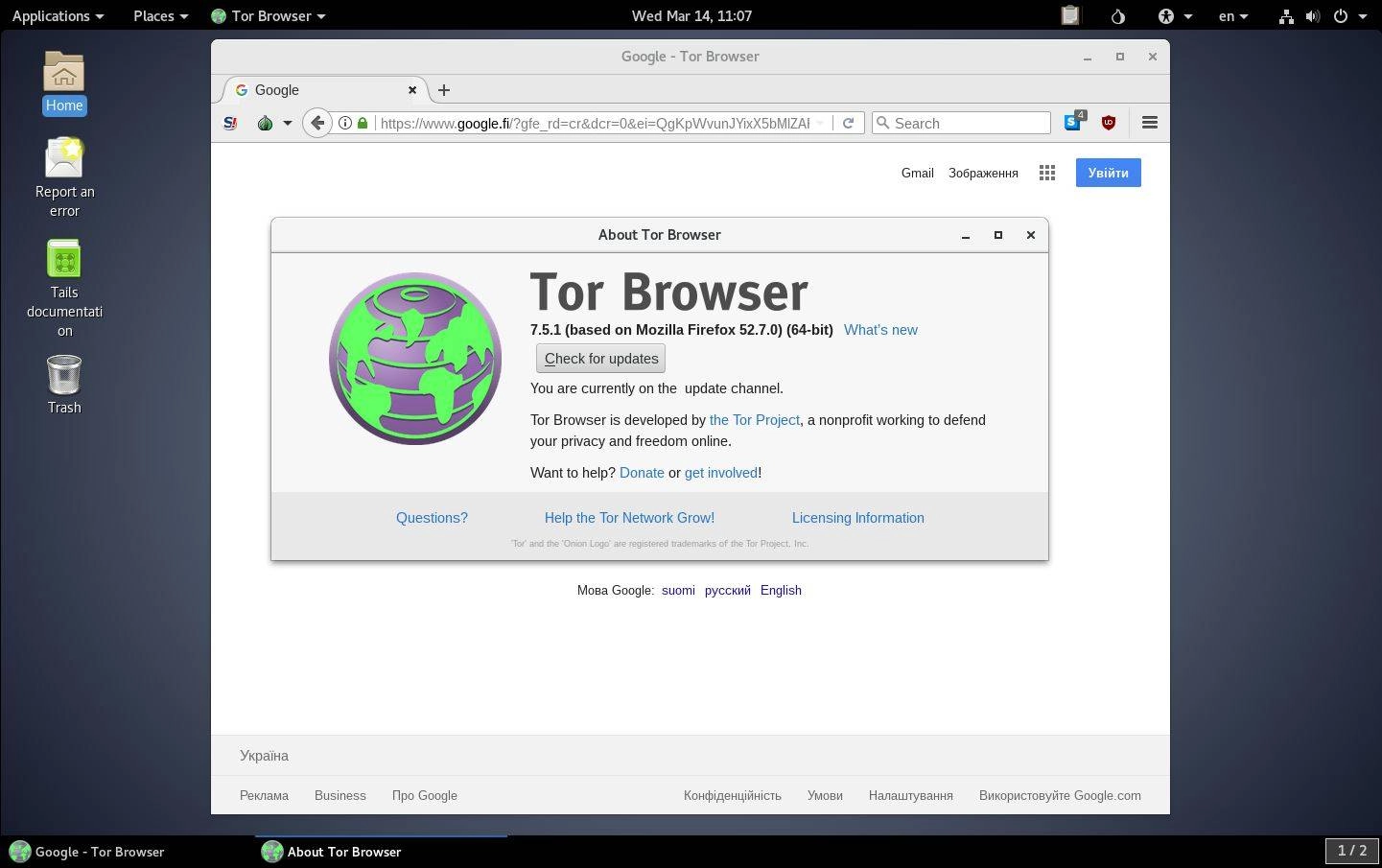
Task: Click the green padlock in the URL bar
Action: pos(363,123)
